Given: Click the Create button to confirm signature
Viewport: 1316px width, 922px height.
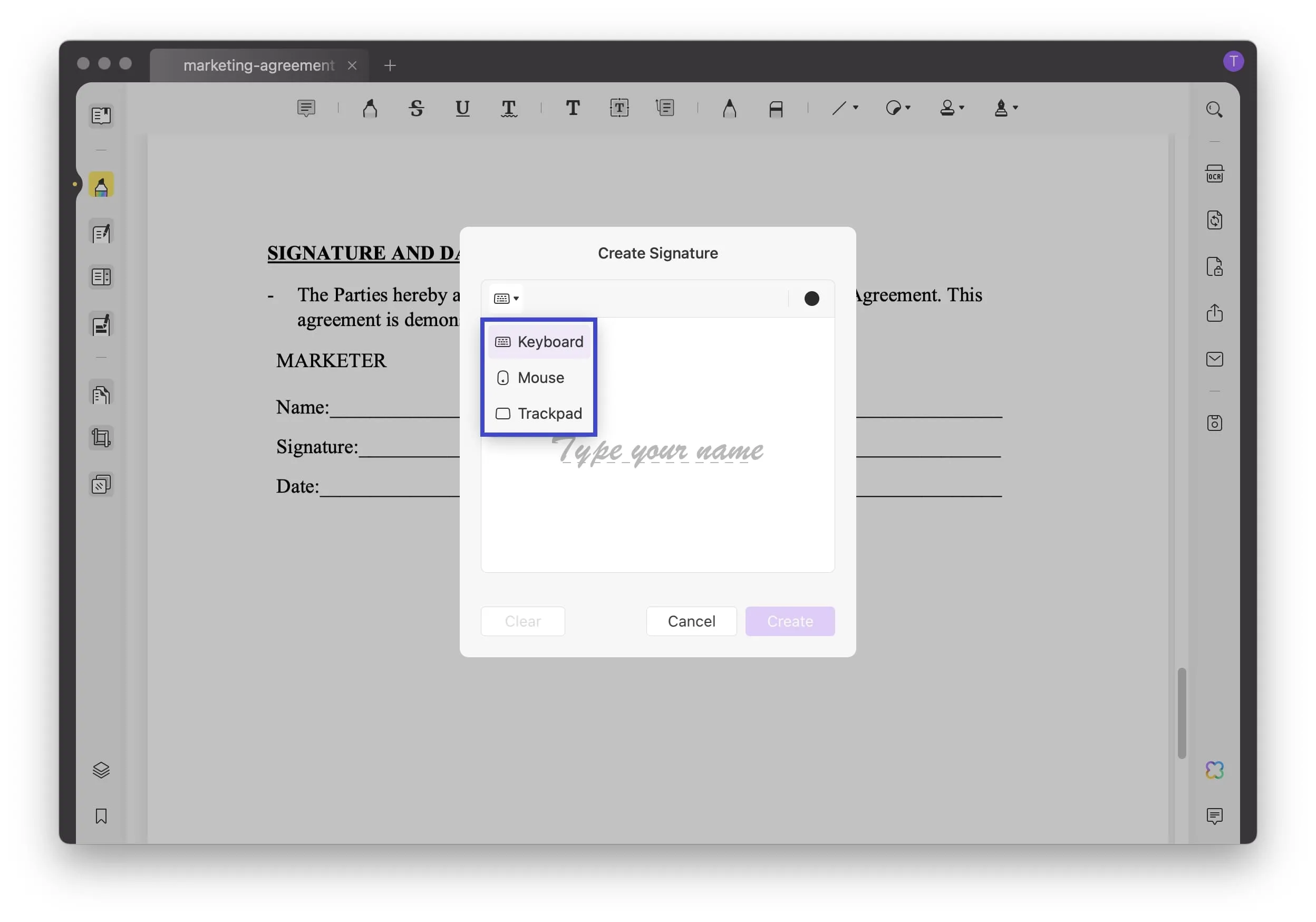Looking at the screenshot, I should pyautogui.click(x=790, y=620).
